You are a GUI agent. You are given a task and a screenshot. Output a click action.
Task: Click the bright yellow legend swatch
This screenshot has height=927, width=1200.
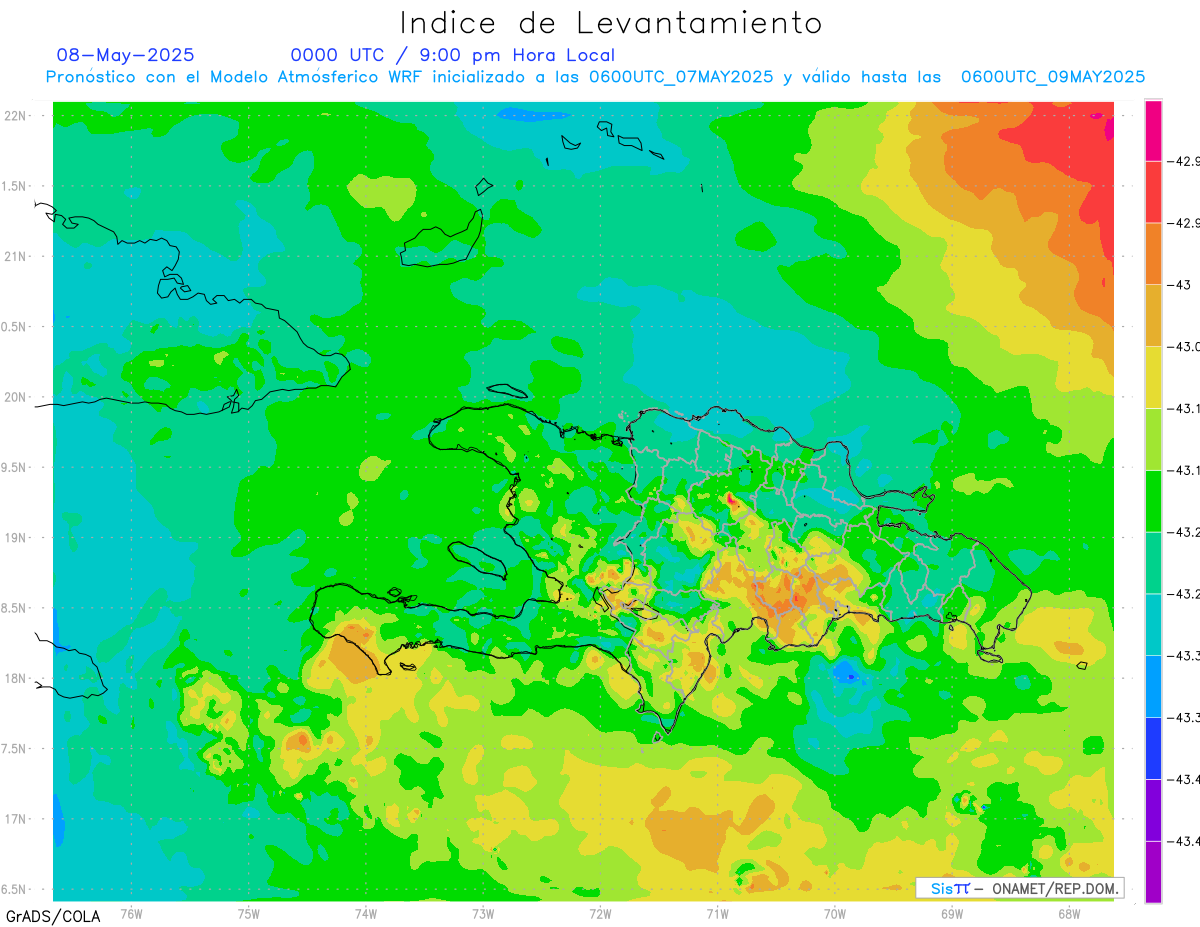1153,377
